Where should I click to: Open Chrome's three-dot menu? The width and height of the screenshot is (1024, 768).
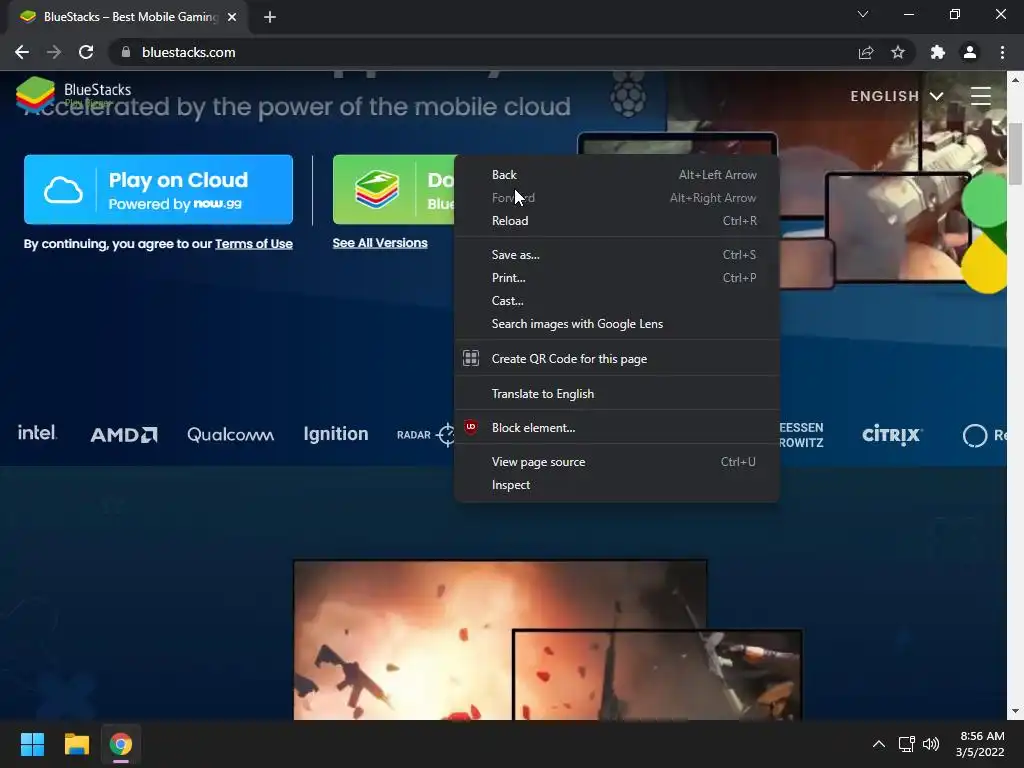click(1002, 52)
